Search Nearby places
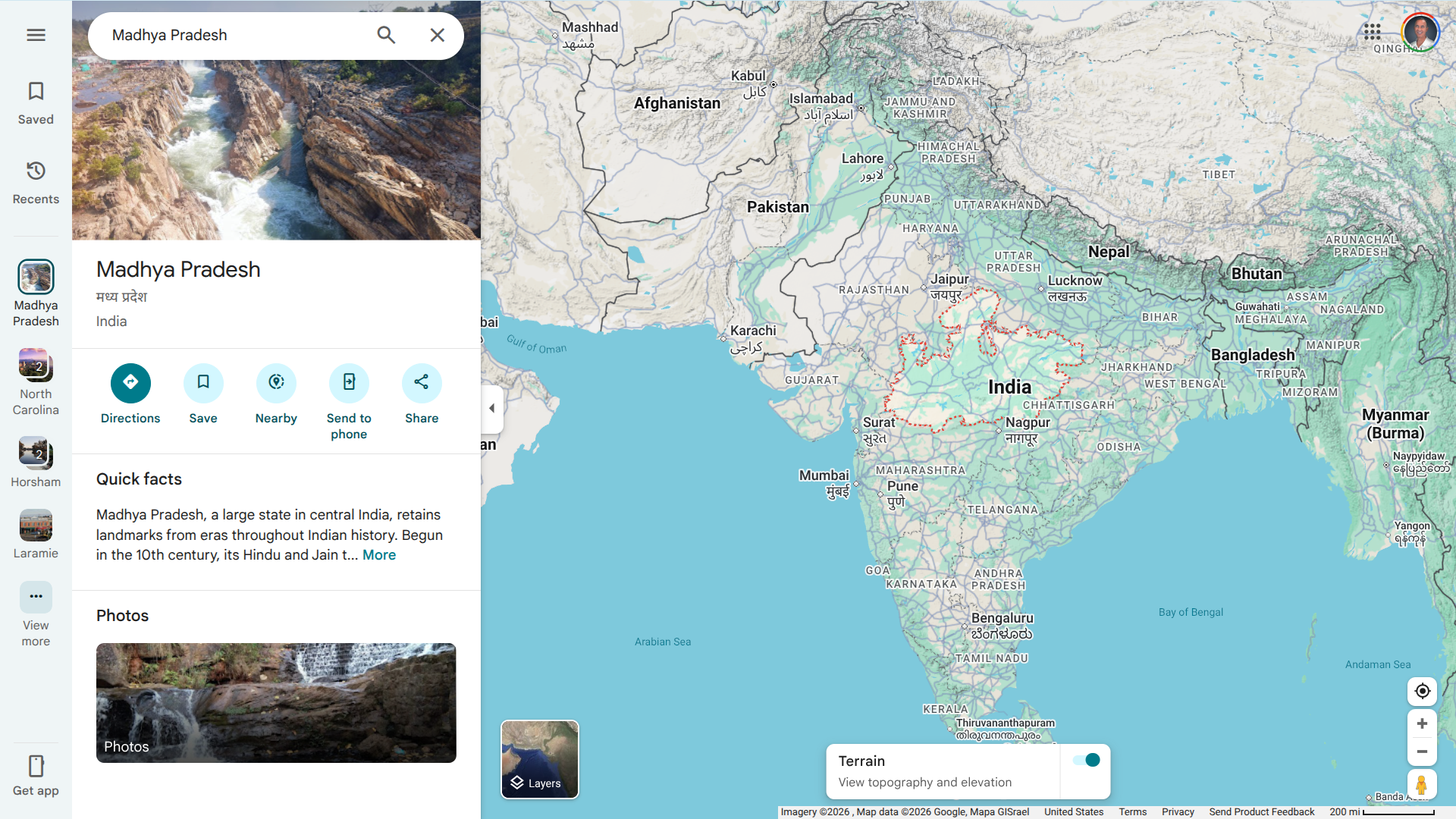 tap(276, 383)
